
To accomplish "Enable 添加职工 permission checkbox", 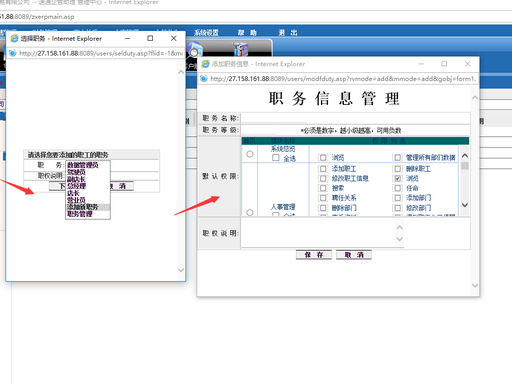I will click(x=323, y=169).
